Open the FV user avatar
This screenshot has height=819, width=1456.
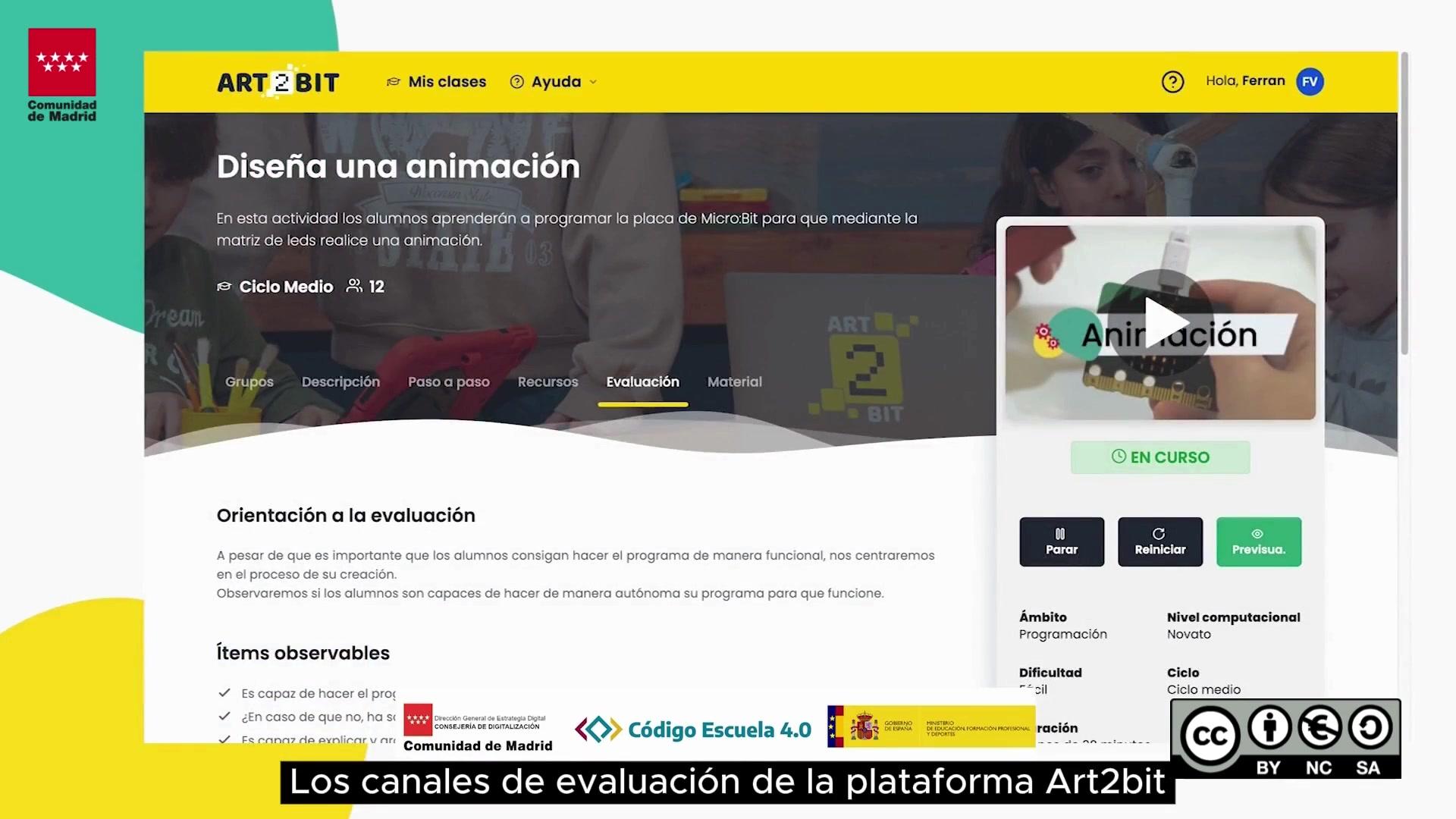(1310, 82)
